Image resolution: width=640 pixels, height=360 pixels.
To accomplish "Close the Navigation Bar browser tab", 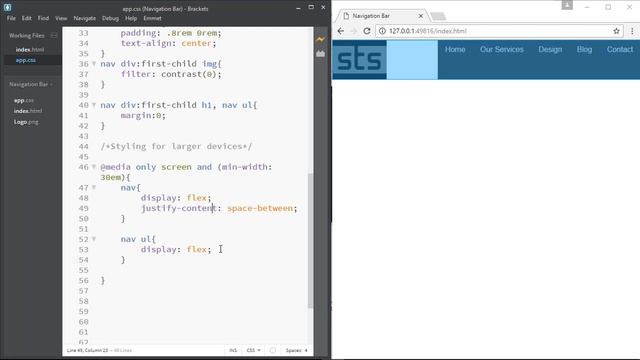I will pyautogui.click(x=421, y=16).
